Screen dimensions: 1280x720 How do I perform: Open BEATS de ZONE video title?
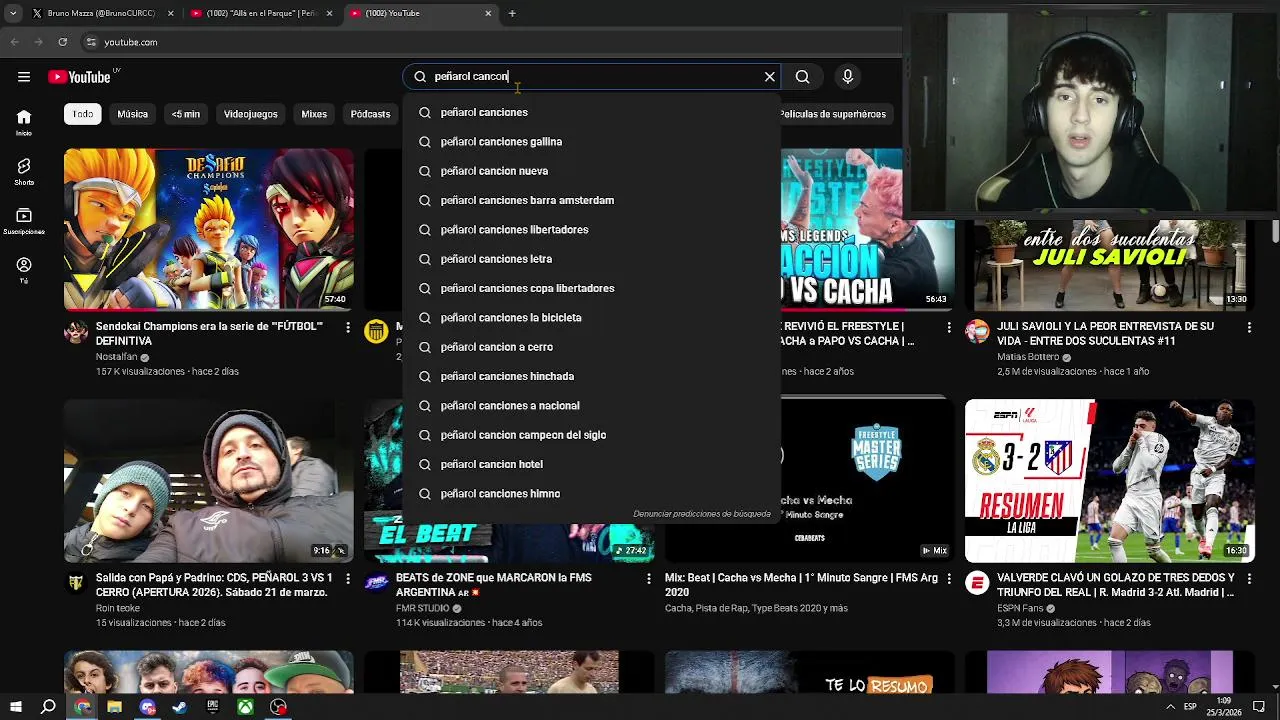(x=494, y=585)
